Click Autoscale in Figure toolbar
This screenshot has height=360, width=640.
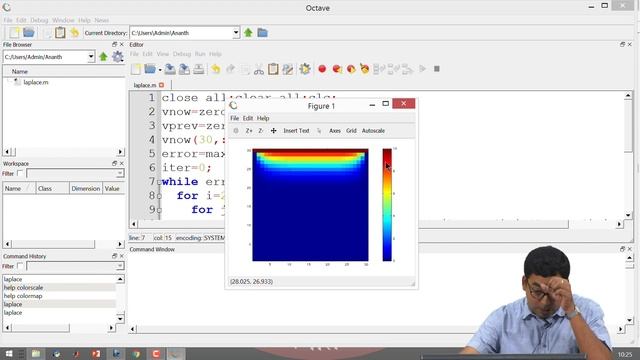(x=373, y=131)
